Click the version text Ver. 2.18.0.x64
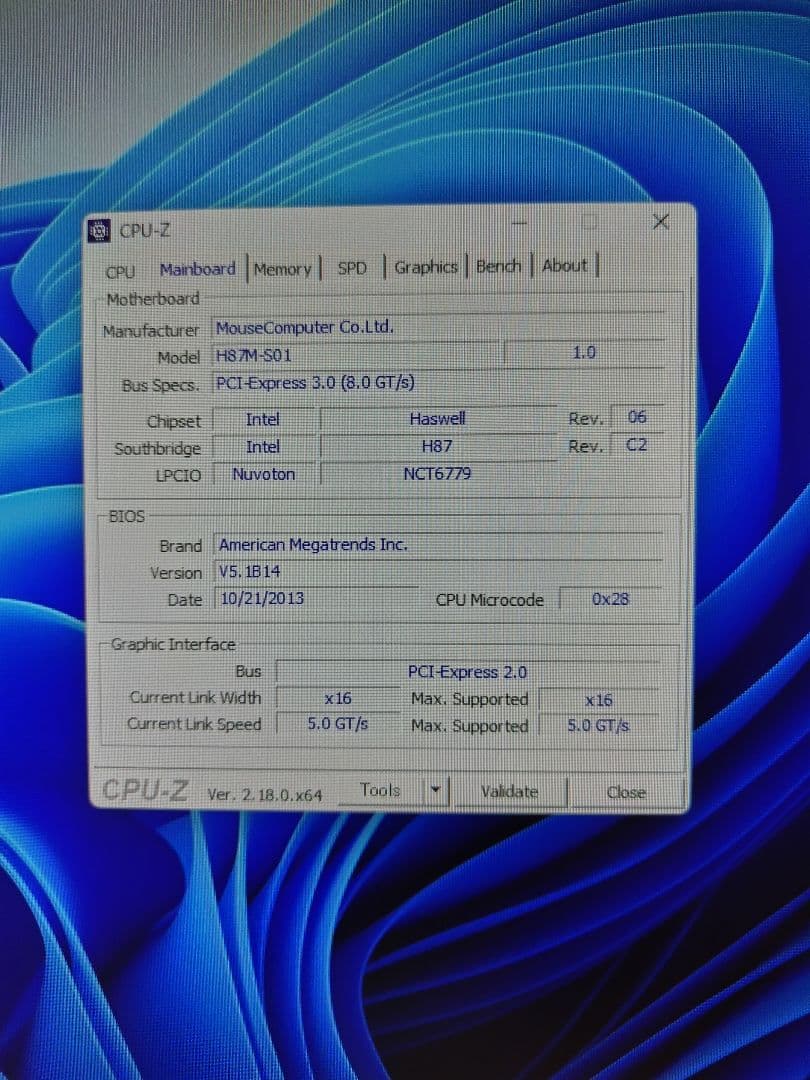 tap(264, 794)
